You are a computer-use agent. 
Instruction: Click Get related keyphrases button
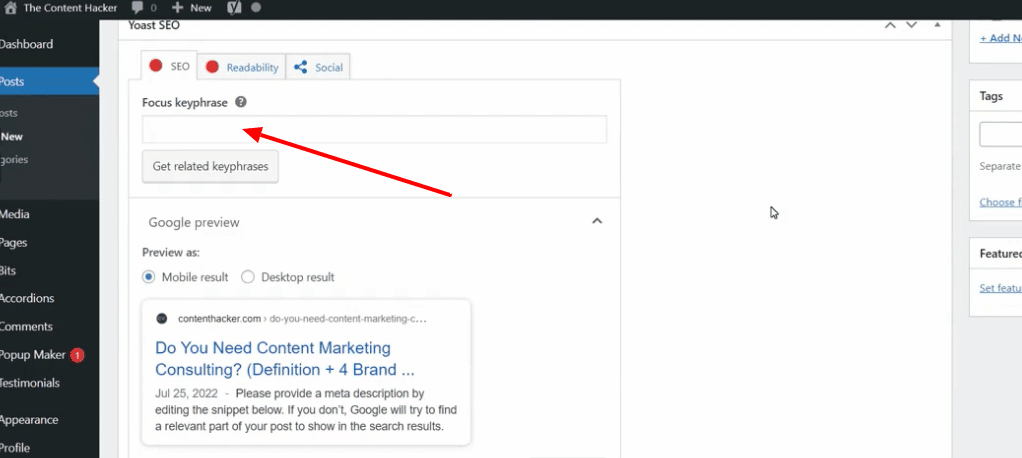(x=211, y=166)
